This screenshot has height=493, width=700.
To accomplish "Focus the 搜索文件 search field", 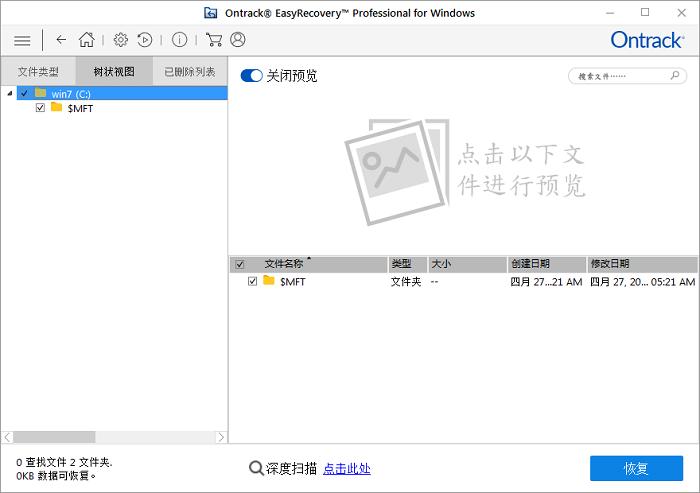I will coord(627,76).
